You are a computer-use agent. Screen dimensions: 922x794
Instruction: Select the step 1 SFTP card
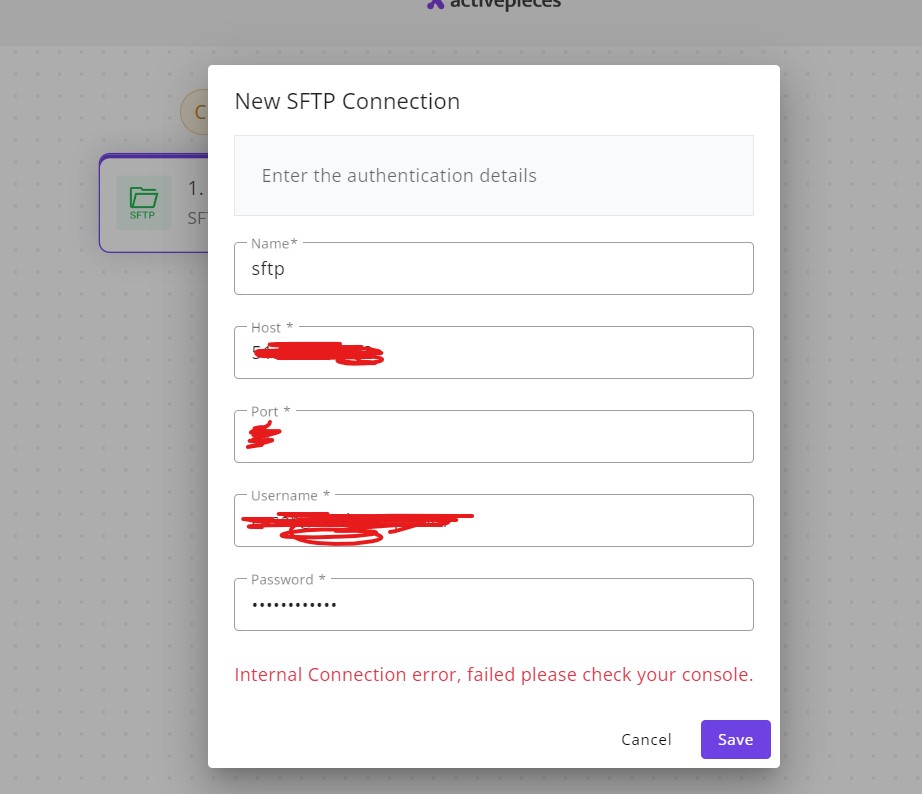tap(153, 202)
